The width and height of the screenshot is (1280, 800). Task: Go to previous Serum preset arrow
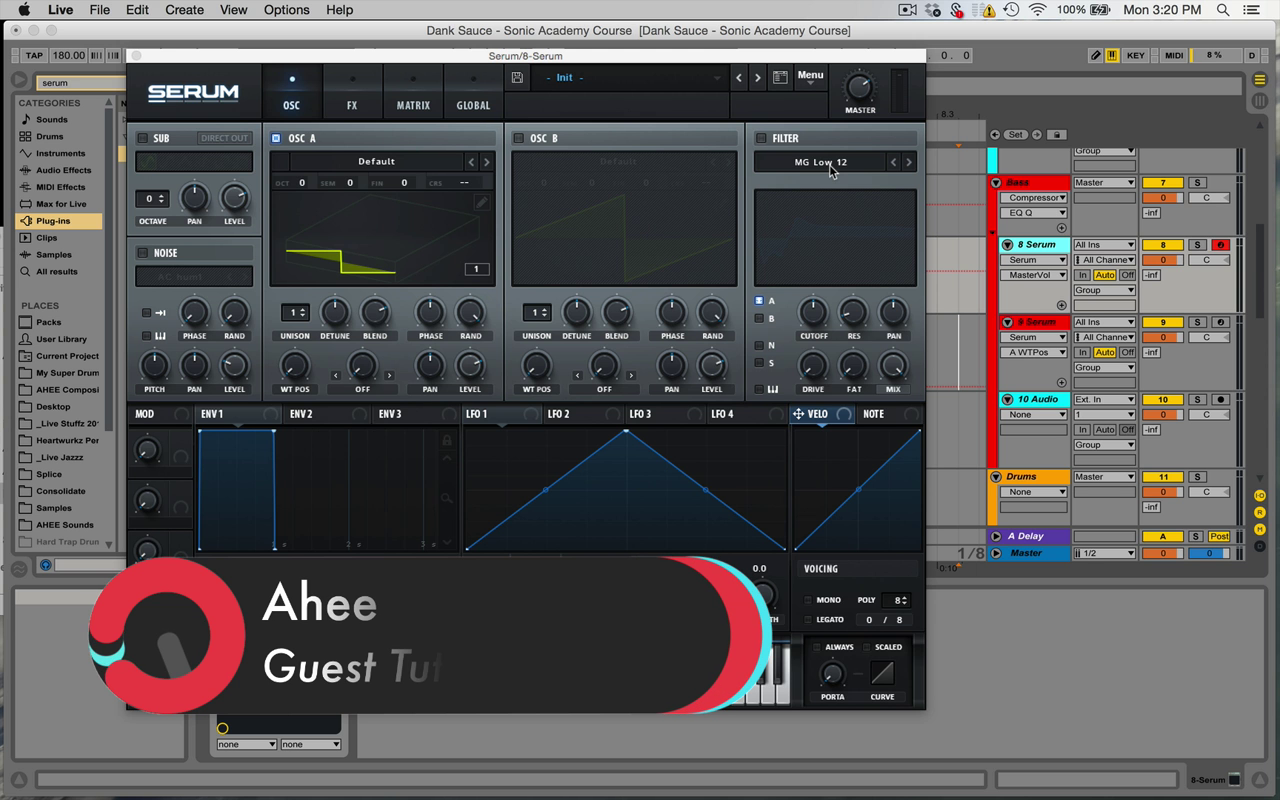pos(739,78)
